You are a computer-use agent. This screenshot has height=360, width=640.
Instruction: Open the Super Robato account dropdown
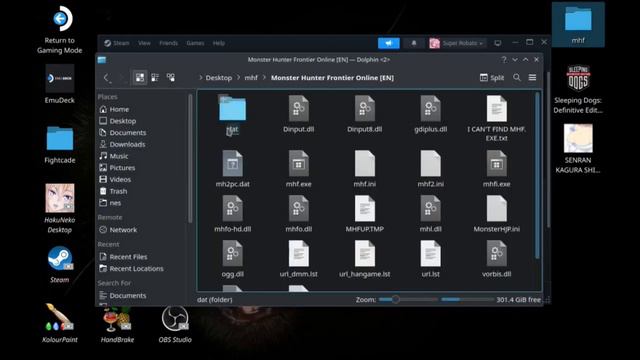click(458, 43)
